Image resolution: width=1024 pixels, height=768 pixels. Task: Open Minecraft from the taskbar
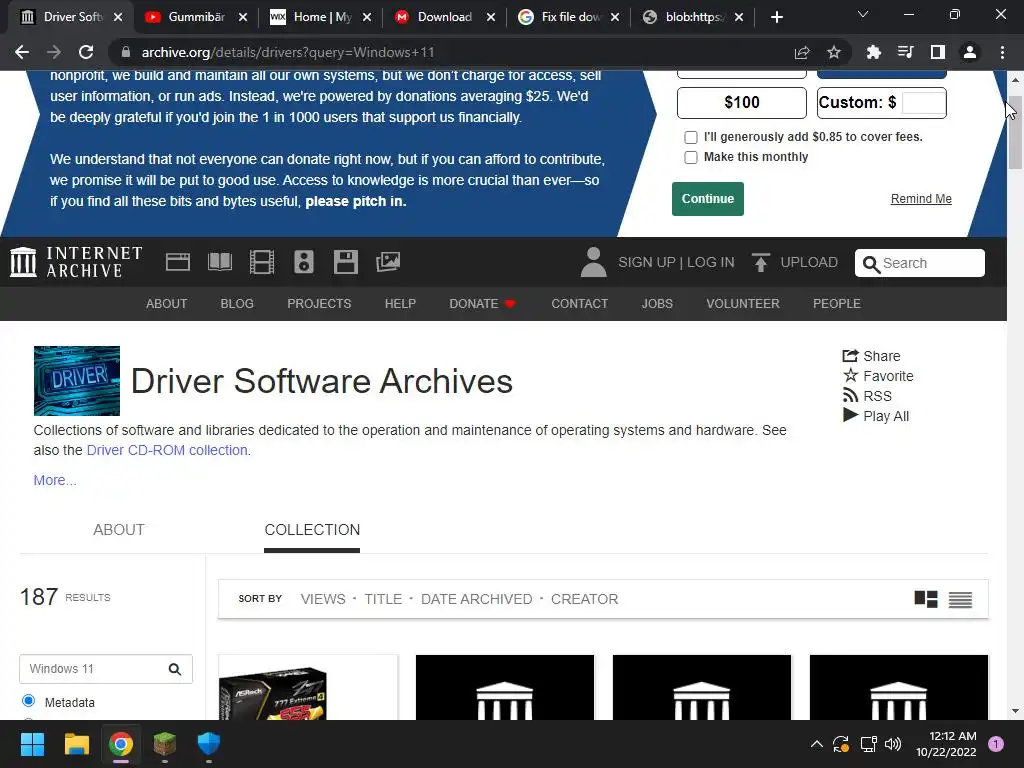tap(165, 744)
